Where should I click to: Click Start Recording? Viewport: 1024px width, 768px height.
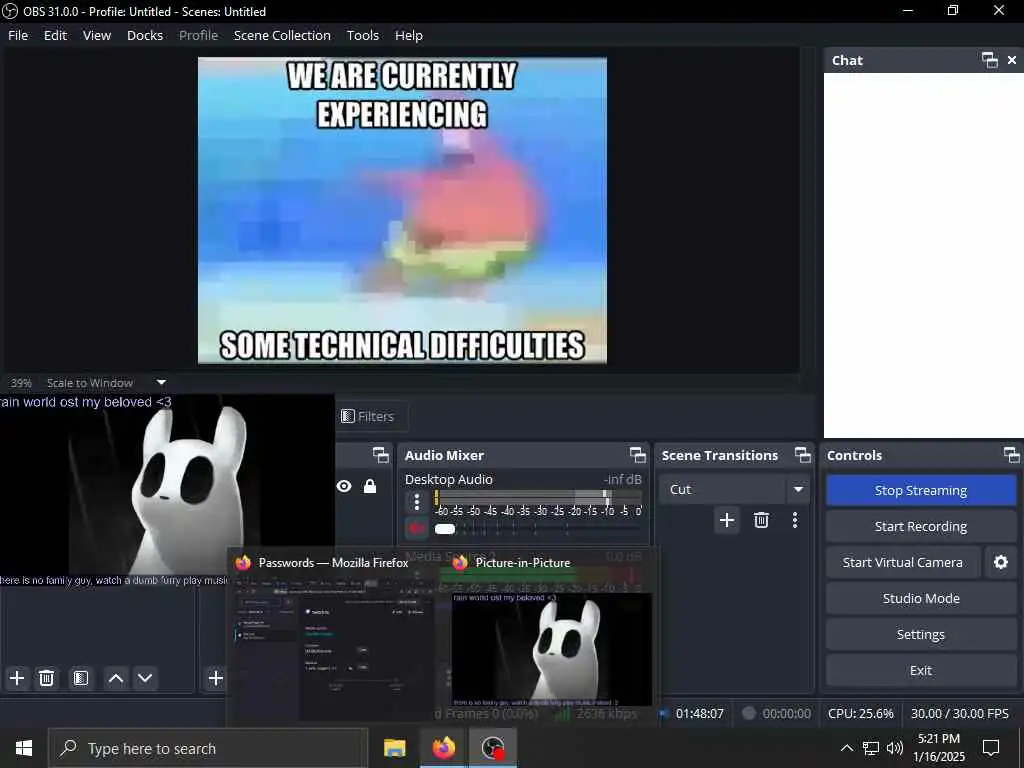(x=921, y=526)
